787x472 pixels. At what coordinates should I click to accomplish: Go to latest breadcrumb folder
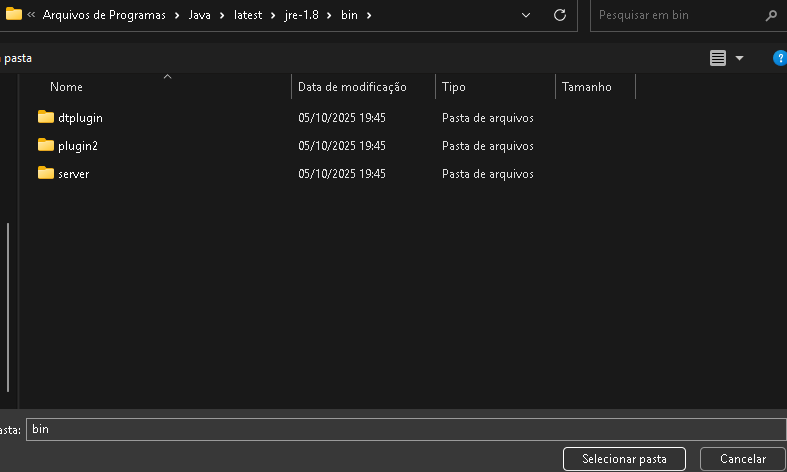point(248,15)
